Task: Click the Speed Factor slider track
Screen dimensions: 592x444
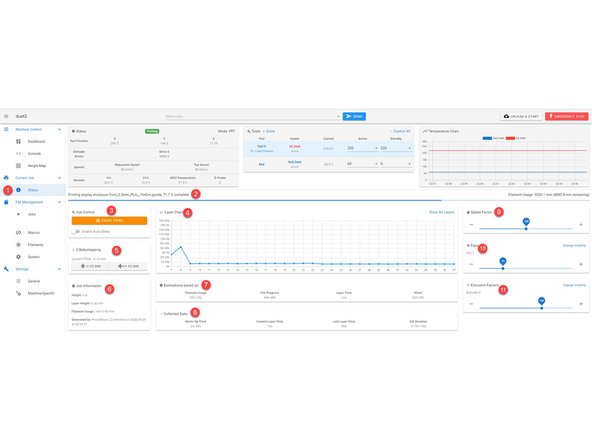Action: pyautogui.click(x=526, y=229)
